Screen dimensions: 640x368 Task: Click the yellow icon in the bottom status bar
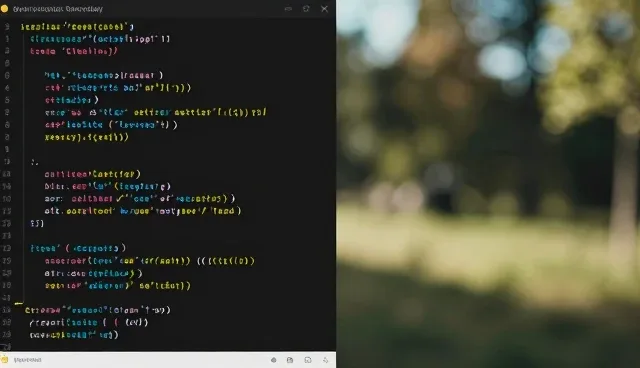pyautogui.click(x=4, y=359)
